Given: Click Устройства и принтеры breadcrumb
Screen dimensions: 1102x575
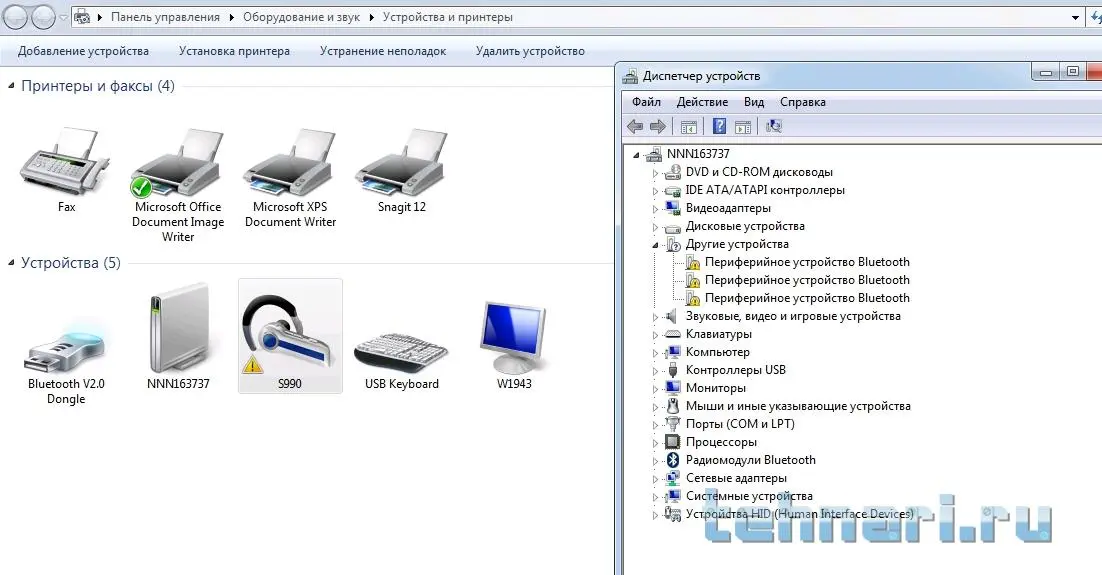Looking at the screenshot, I should pyautogui.click(x=448, y=17).
